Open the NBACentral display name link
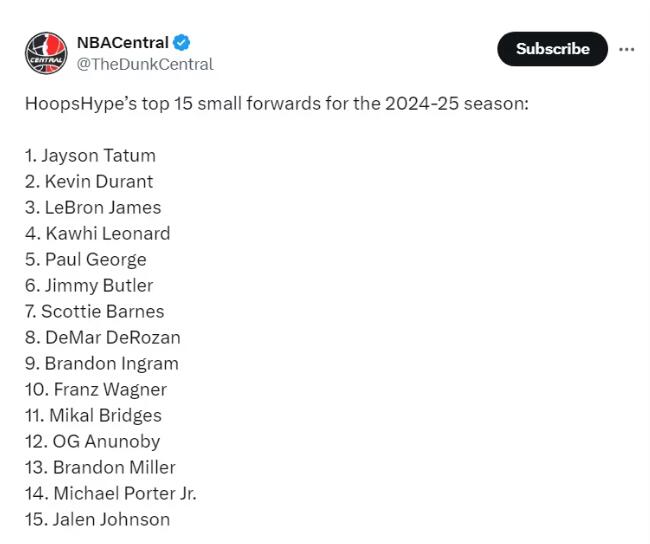 click(x=122, y=43)
